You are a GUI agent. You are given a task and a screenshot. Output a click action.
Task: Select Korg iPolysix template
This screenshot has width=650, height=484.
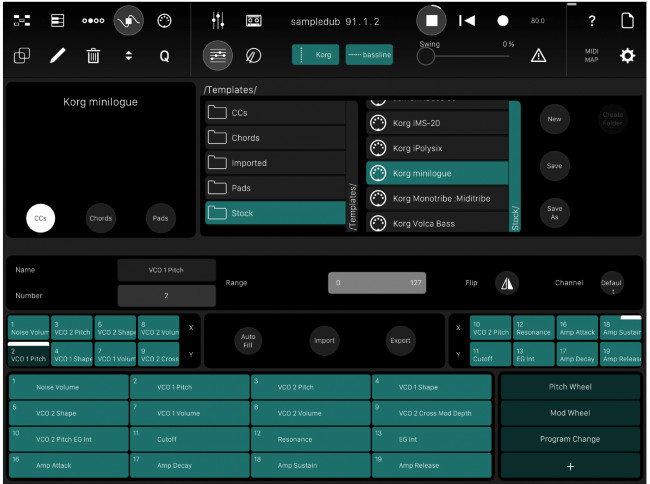coord(437,148)
